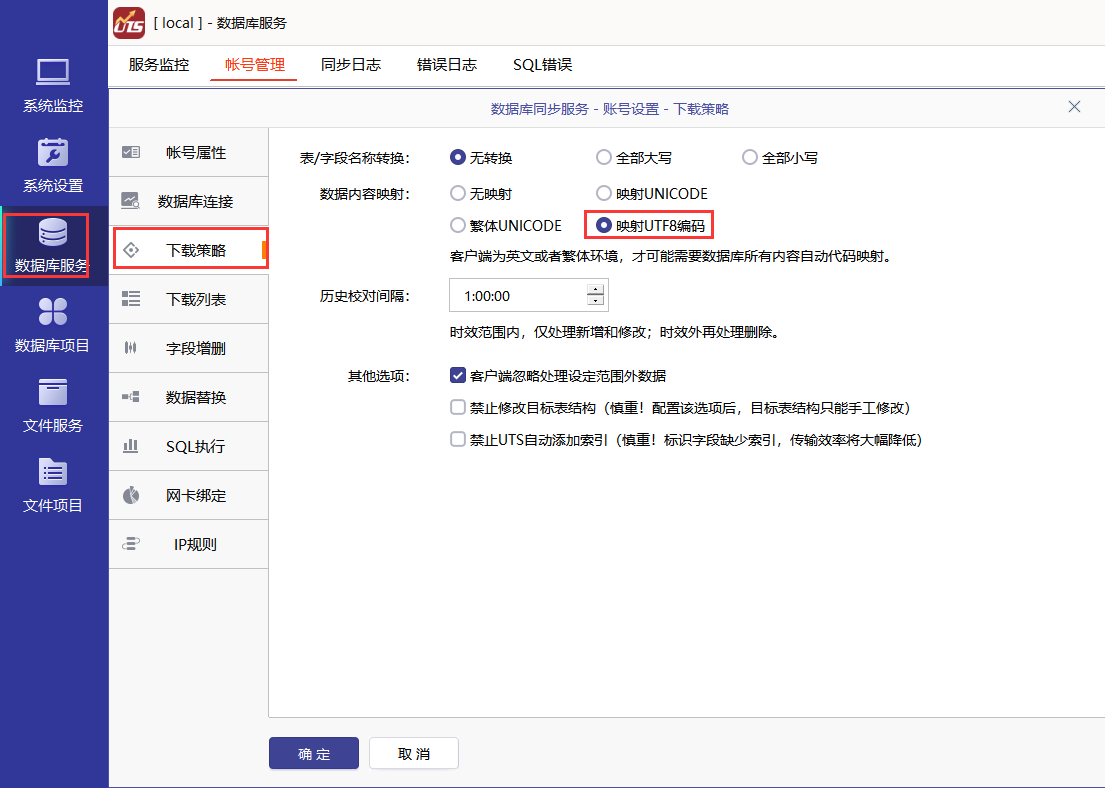Click the 其他选项 label
The width and height of the screenshot is (1105, 788).
(x=378, y=376)
